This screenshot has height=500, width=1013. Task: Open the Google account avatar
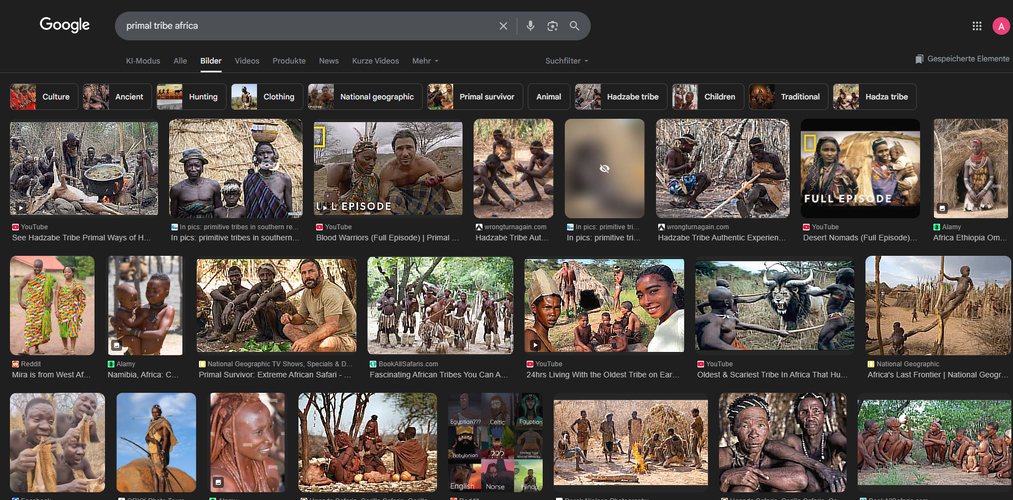tap(1001, 26)
